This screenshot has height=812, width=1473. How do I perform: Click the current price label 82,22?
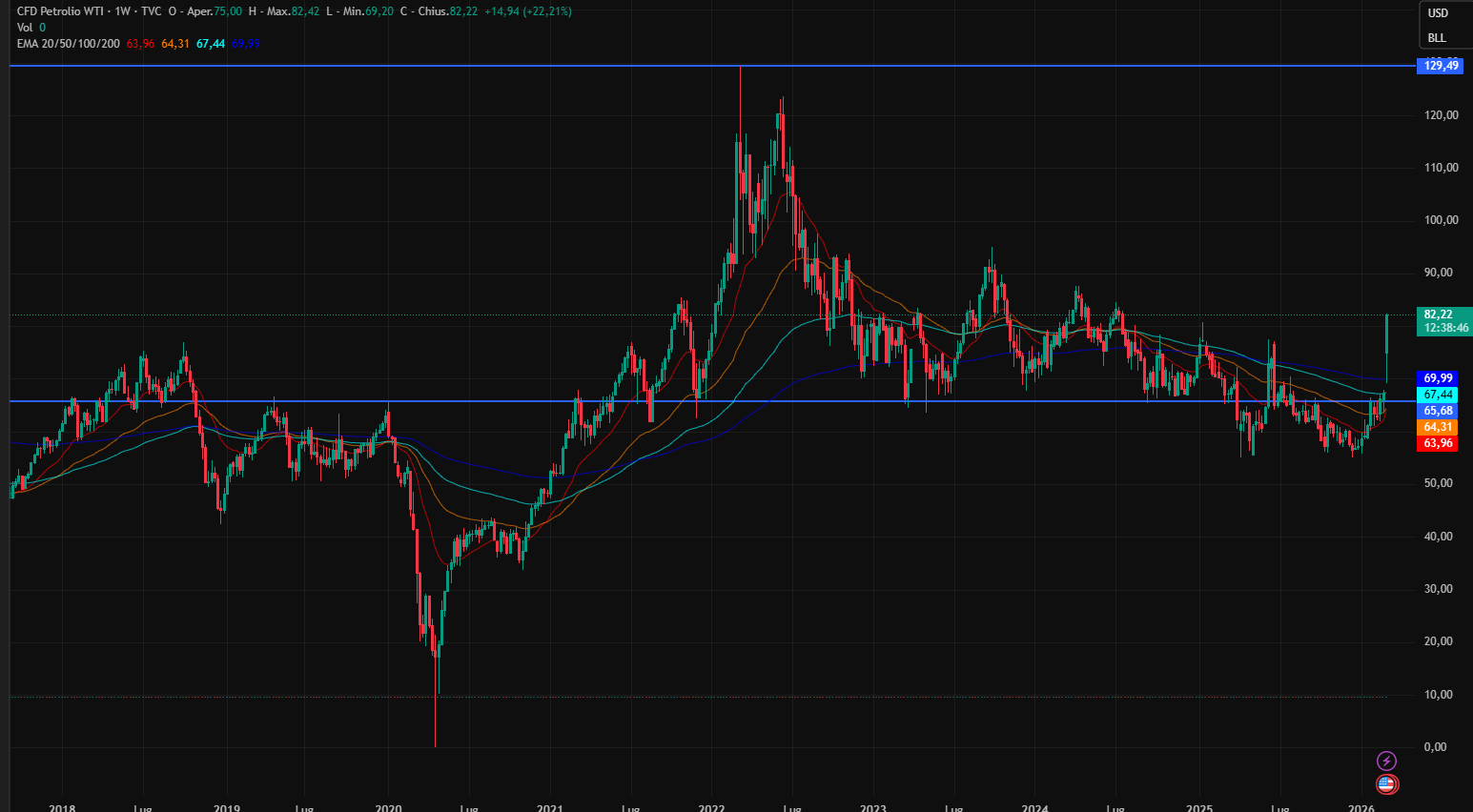pos(1439,315)
